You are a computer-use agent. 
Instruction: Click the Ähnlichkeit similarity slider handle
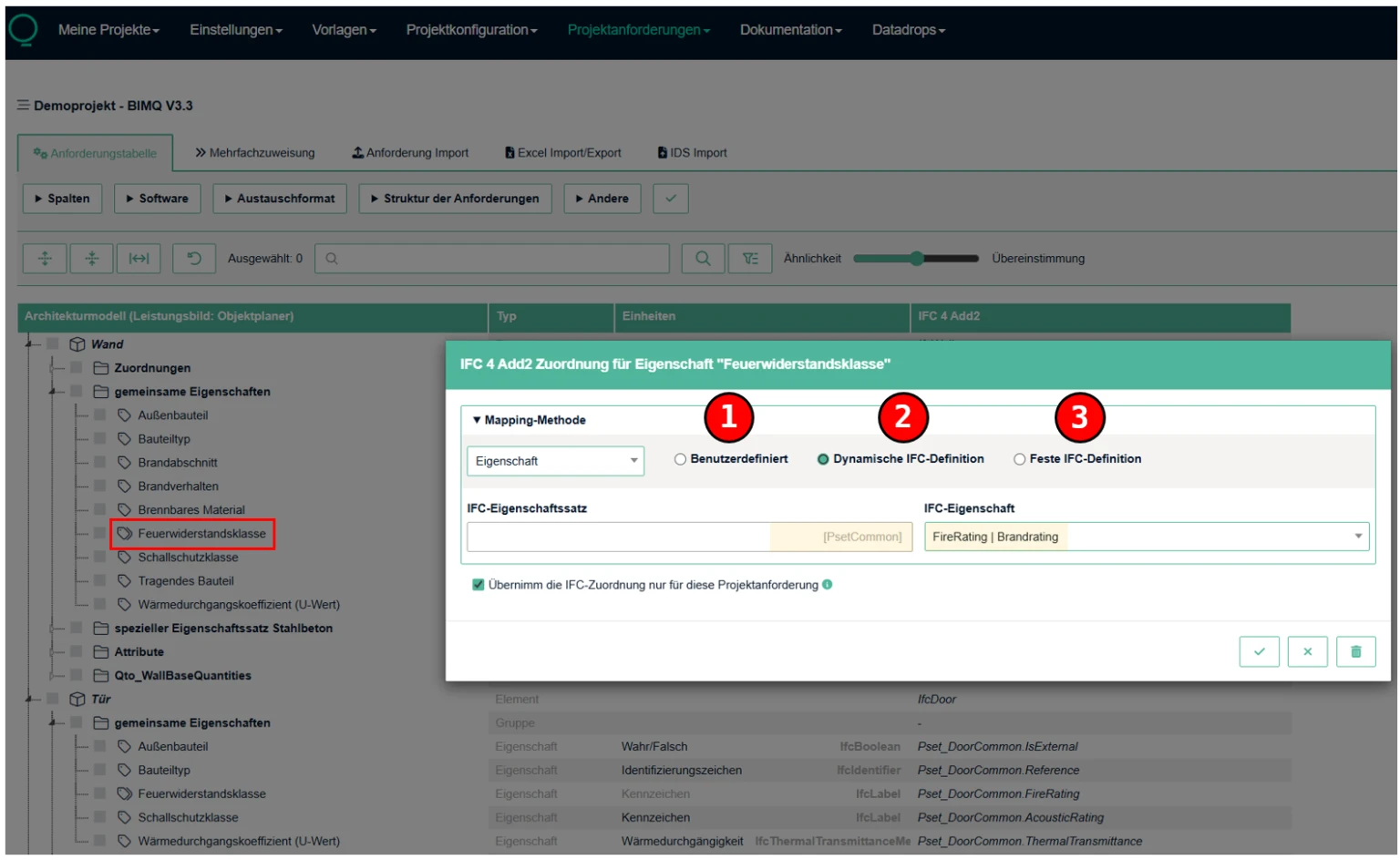[916, 259]
